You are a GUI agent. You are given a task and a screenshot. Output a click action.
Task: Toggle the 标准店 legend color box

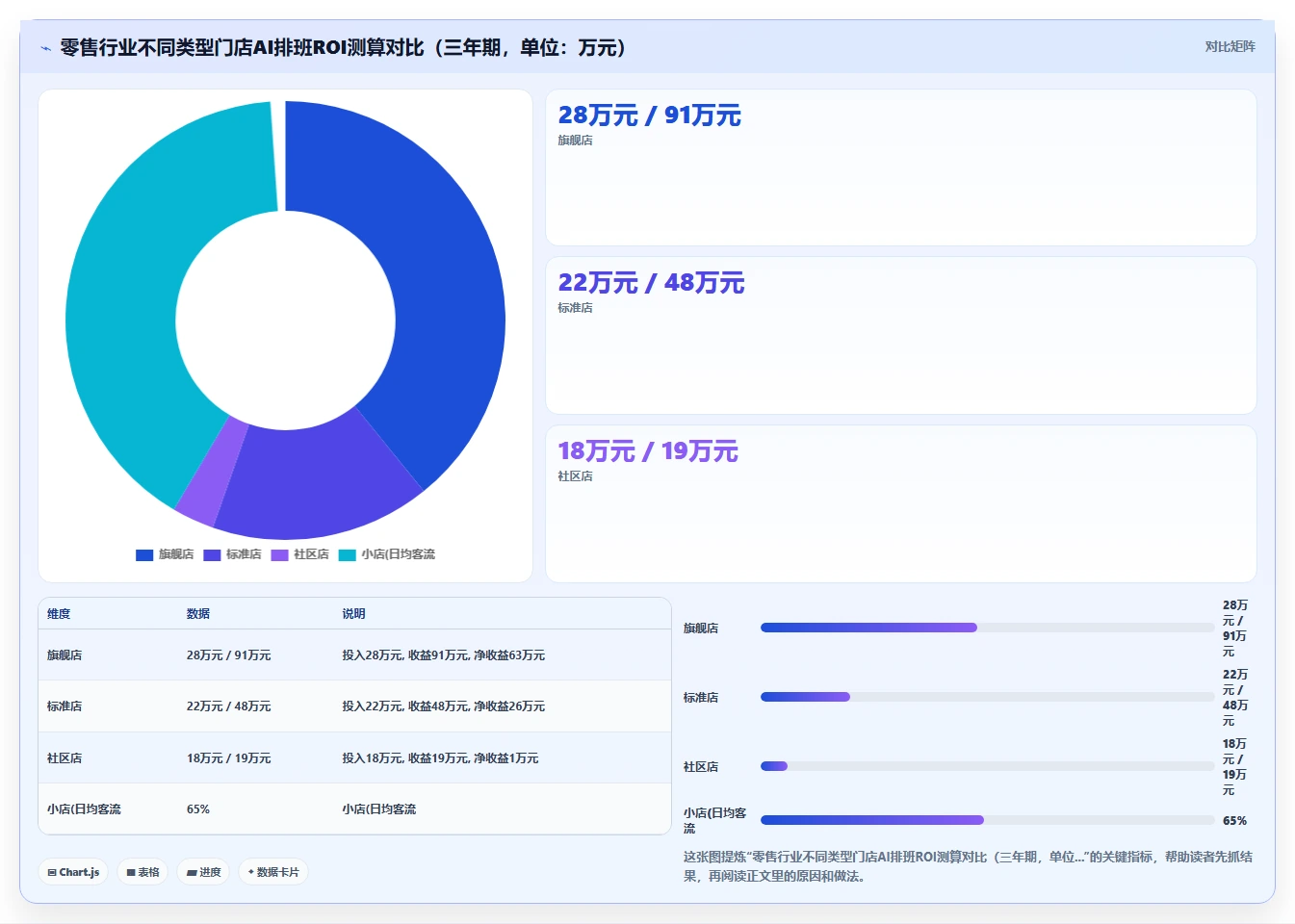point(212,555)
